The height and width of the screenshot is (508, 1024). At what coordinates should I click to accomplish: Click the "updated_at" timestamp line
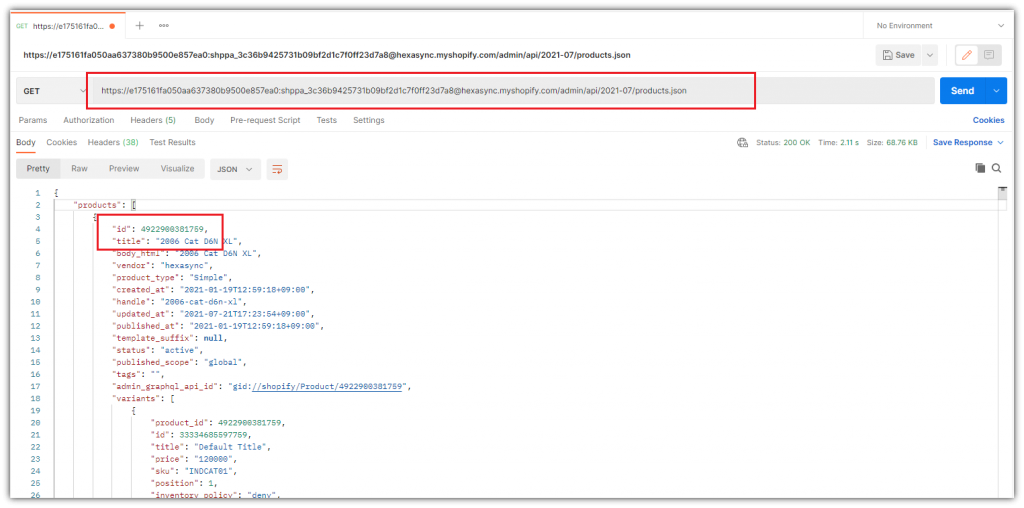(x=214, y=314)
